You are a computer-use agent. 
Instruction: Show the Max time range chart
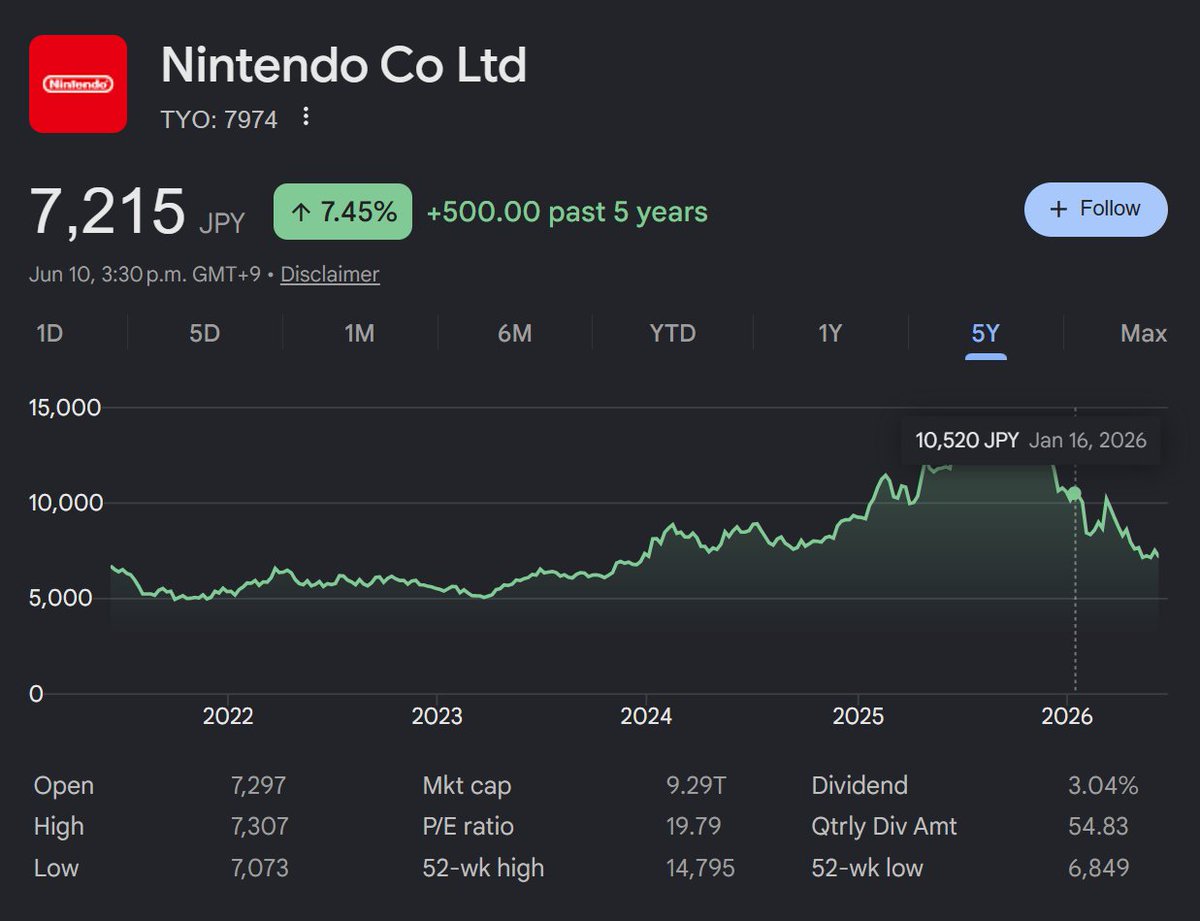tap(1144, 333)
